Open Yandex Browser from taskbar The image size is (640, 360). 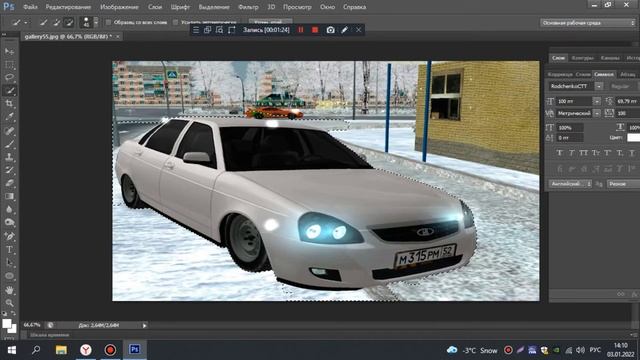click(86, 350)
